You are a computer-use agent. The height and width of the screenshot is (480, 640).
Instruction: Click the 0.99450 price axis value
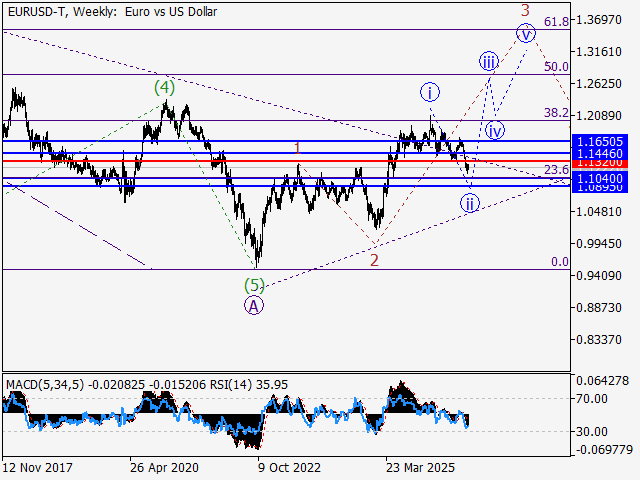[598, 244]
